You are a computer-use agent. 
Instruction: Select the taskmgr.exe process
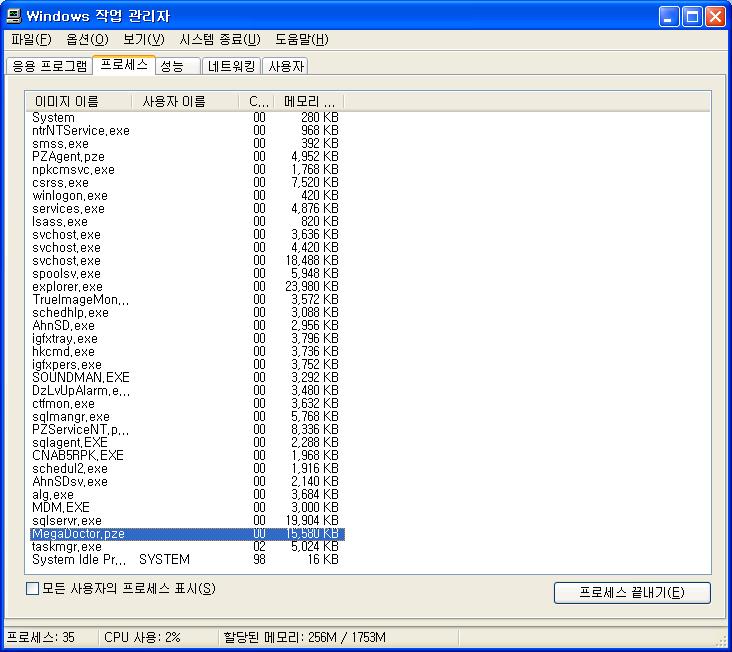tap(187, 547)
